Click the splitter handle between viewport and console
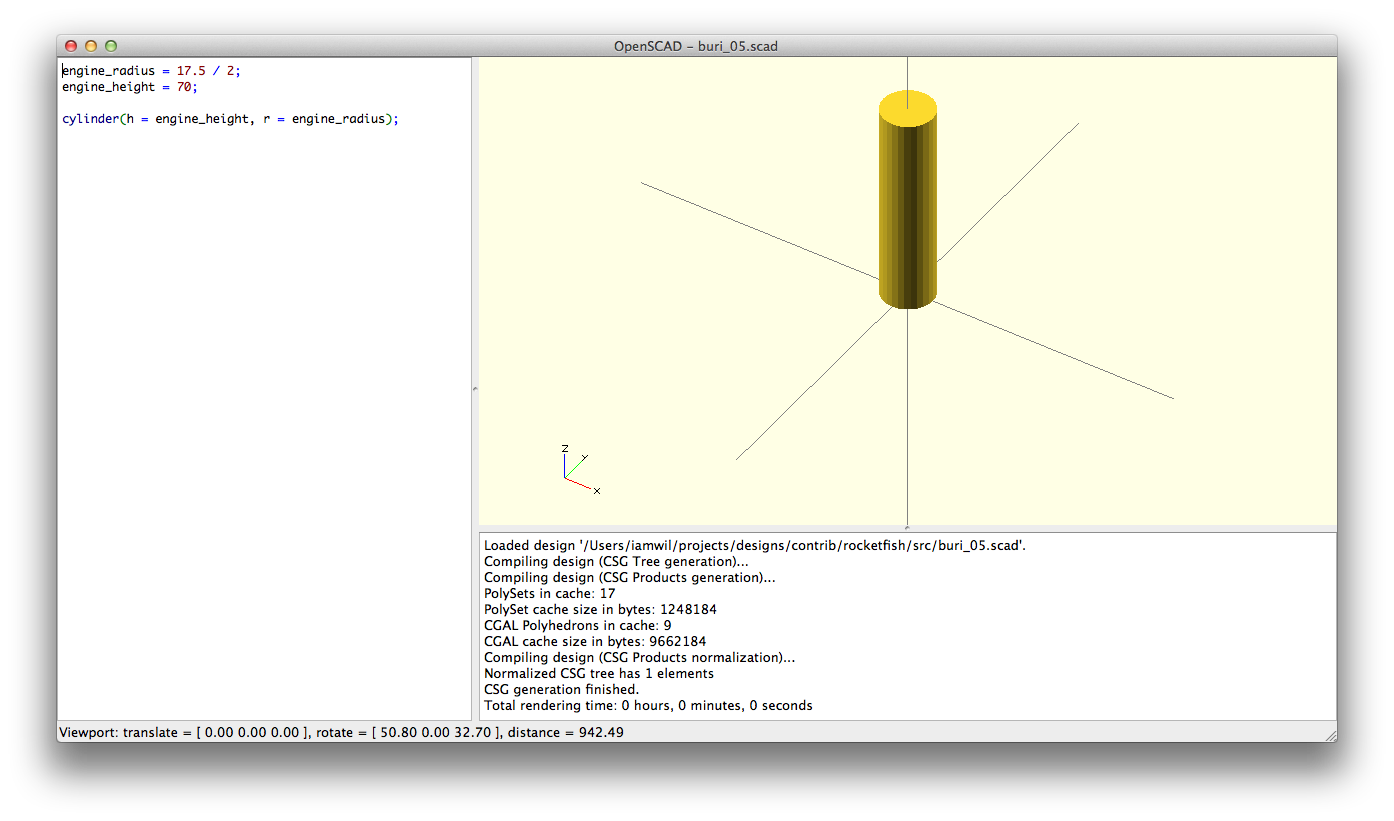The image size is (1394, 821). coord(907,528)
